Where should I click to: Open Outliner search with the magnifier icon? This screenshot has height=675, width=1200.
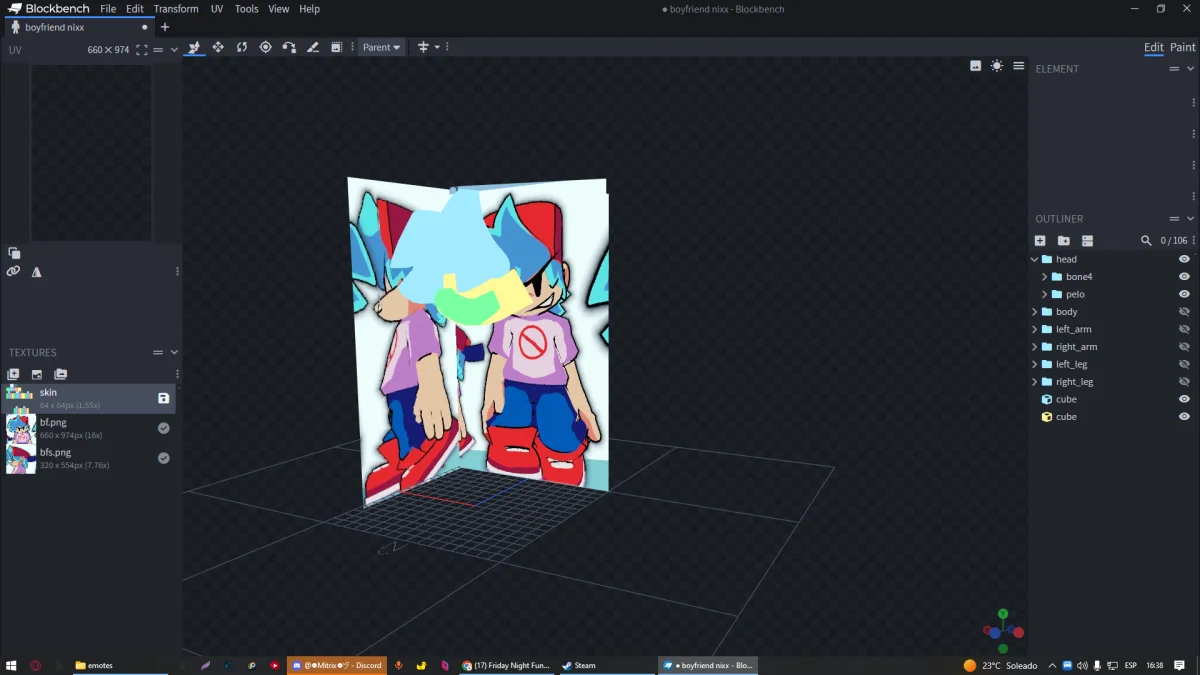pyautogui.click(x=1146, y=241)
